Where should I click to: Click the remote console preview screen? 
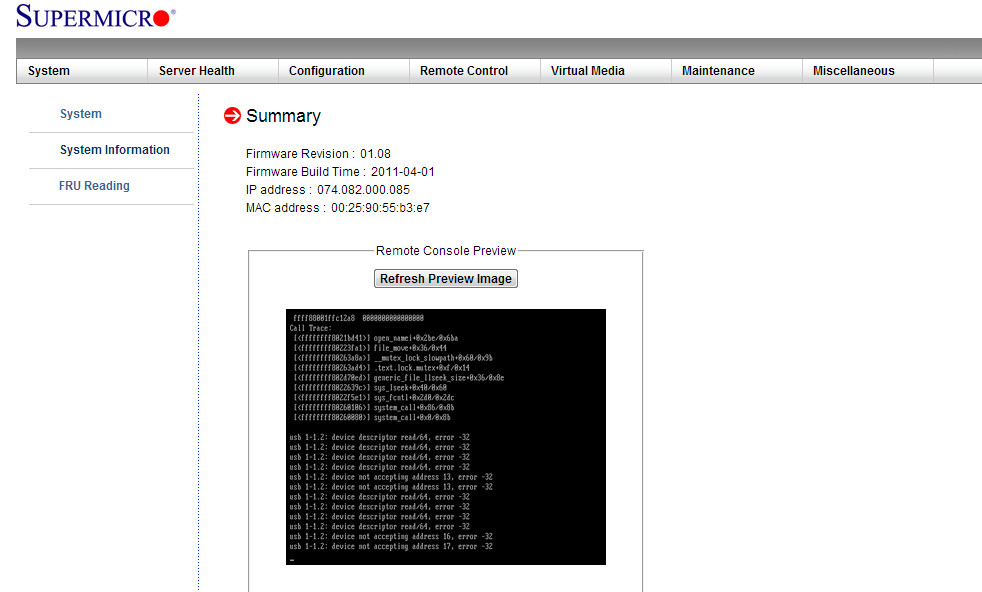click(x=446, y=437)
